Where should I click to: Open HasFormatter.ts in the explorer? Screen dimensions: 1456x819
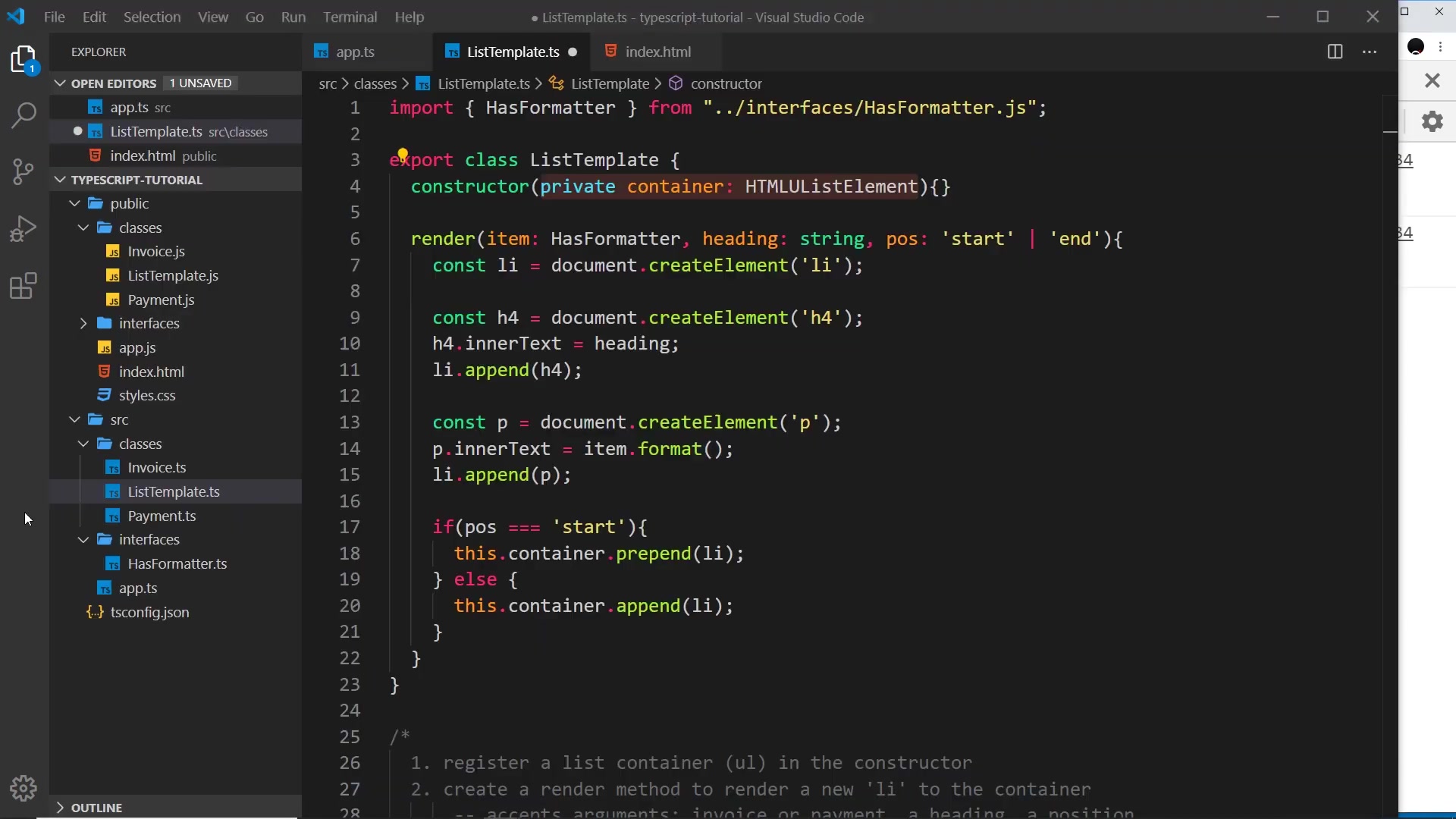click(177, 563)
